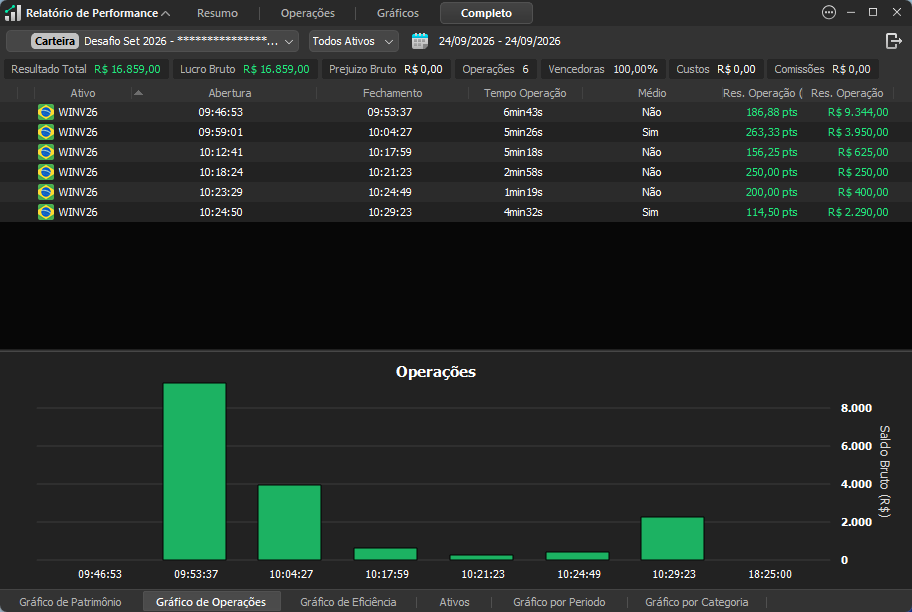
Task: Click the Brazil flag in the 09:59:01 opening row
Action: point(46,132)
